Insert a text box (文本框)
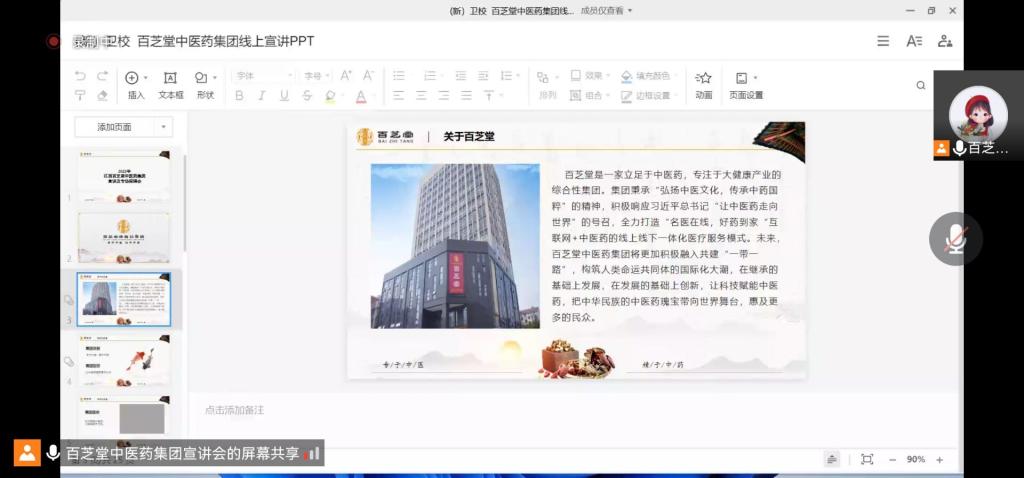1024x478 pixels. tap(171, 84)
